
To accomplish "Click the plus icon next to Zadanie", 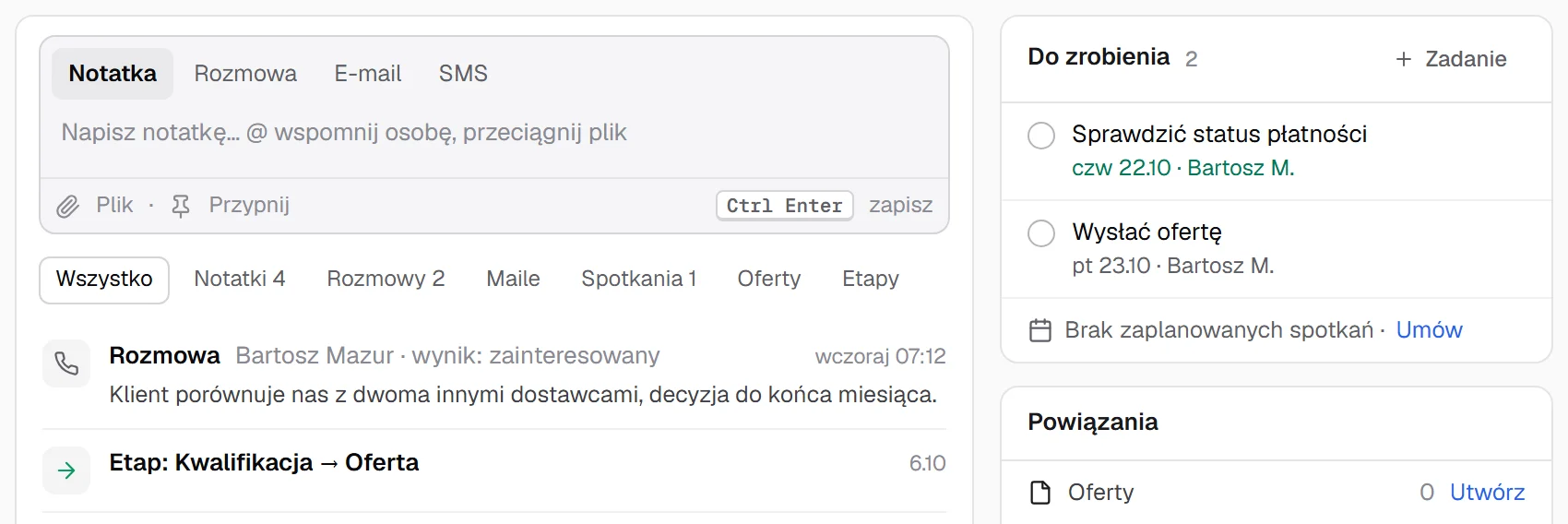I will coord(1404,59).
